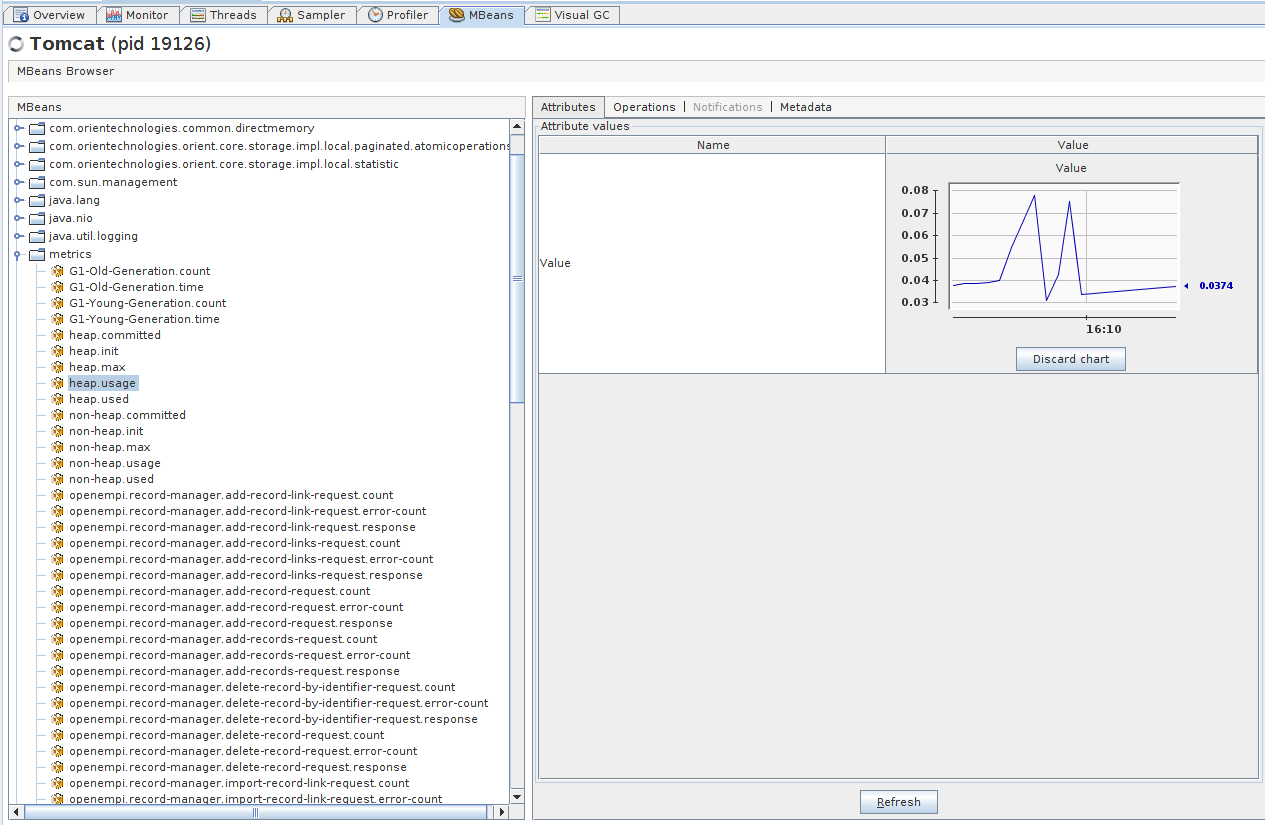Select the Attributes sub-tab
Screen dimensions: 1265x825
tap(568, 107)
